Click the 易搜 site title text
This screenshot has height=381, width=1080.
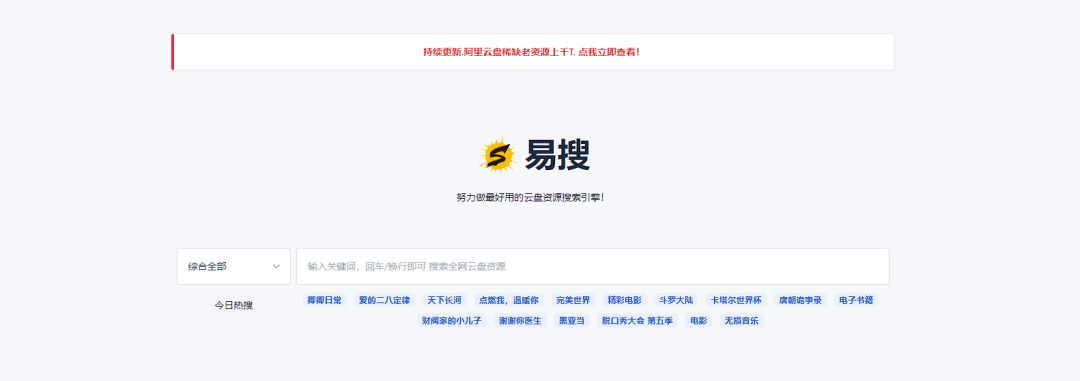click(x=557, y=154)
